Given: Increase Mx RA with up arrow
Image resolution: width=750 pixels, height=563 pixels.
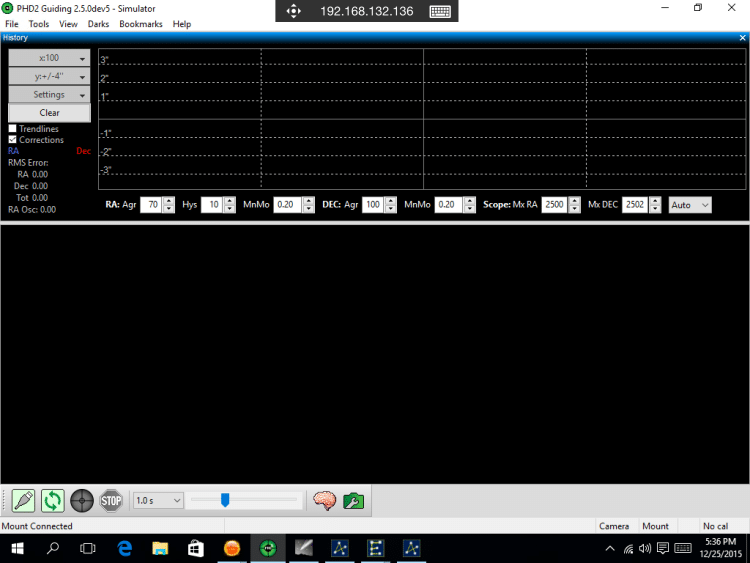Looking at the screenshot, I should point(574,201).
